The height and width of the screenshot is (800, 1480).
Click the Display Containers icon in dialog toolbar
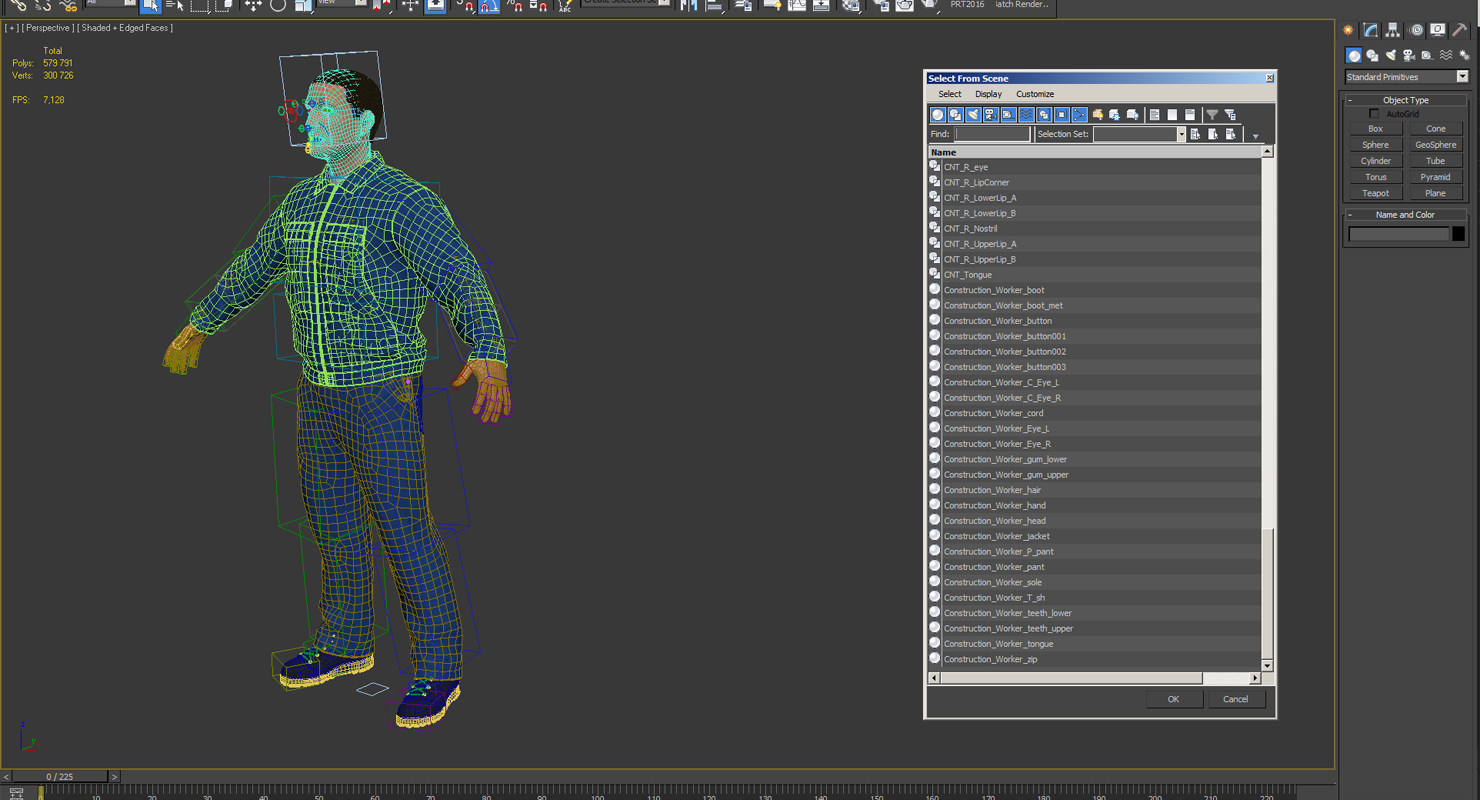pyautogui.click(x=1097, y=115)
